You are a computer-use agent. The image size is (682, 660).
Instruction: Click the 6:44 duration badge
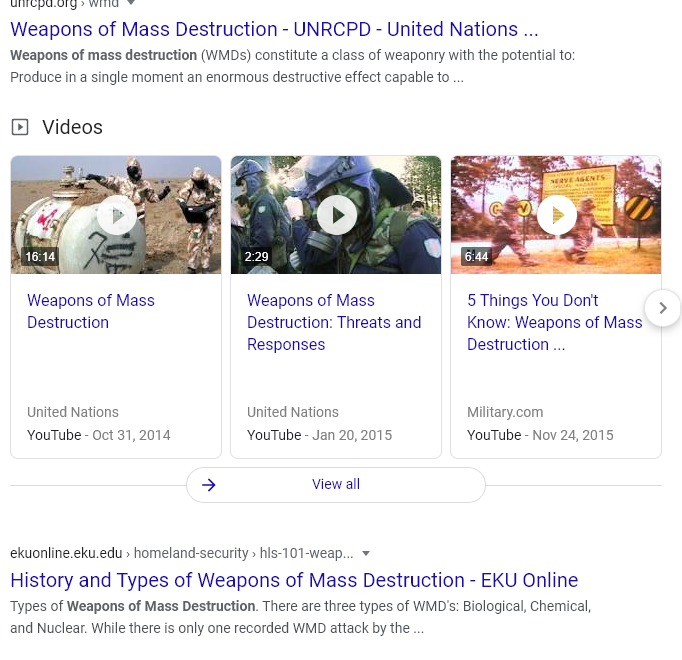click(476, 257)
